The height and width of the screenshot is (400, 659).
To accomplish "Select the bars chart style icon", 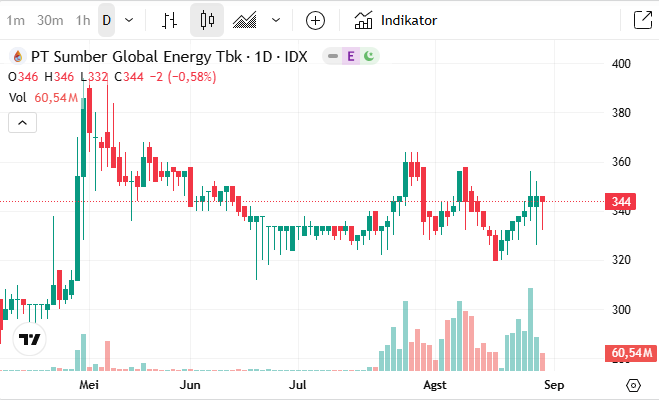I will tap(171, 20).
